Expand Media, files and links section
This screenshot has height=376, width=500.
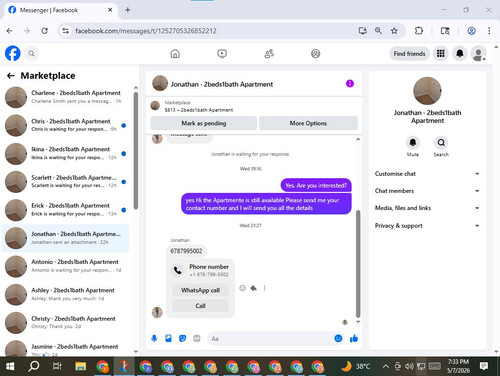click(x=427, y=208)
